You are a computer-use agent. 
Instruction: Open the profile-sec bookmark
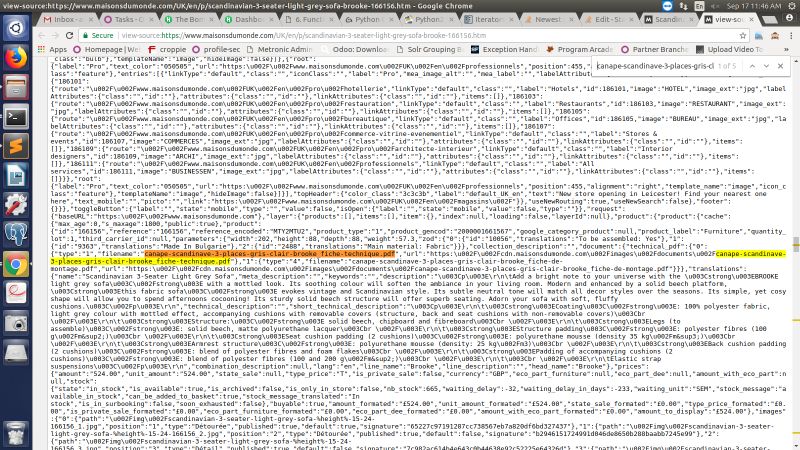coord(216,49)
